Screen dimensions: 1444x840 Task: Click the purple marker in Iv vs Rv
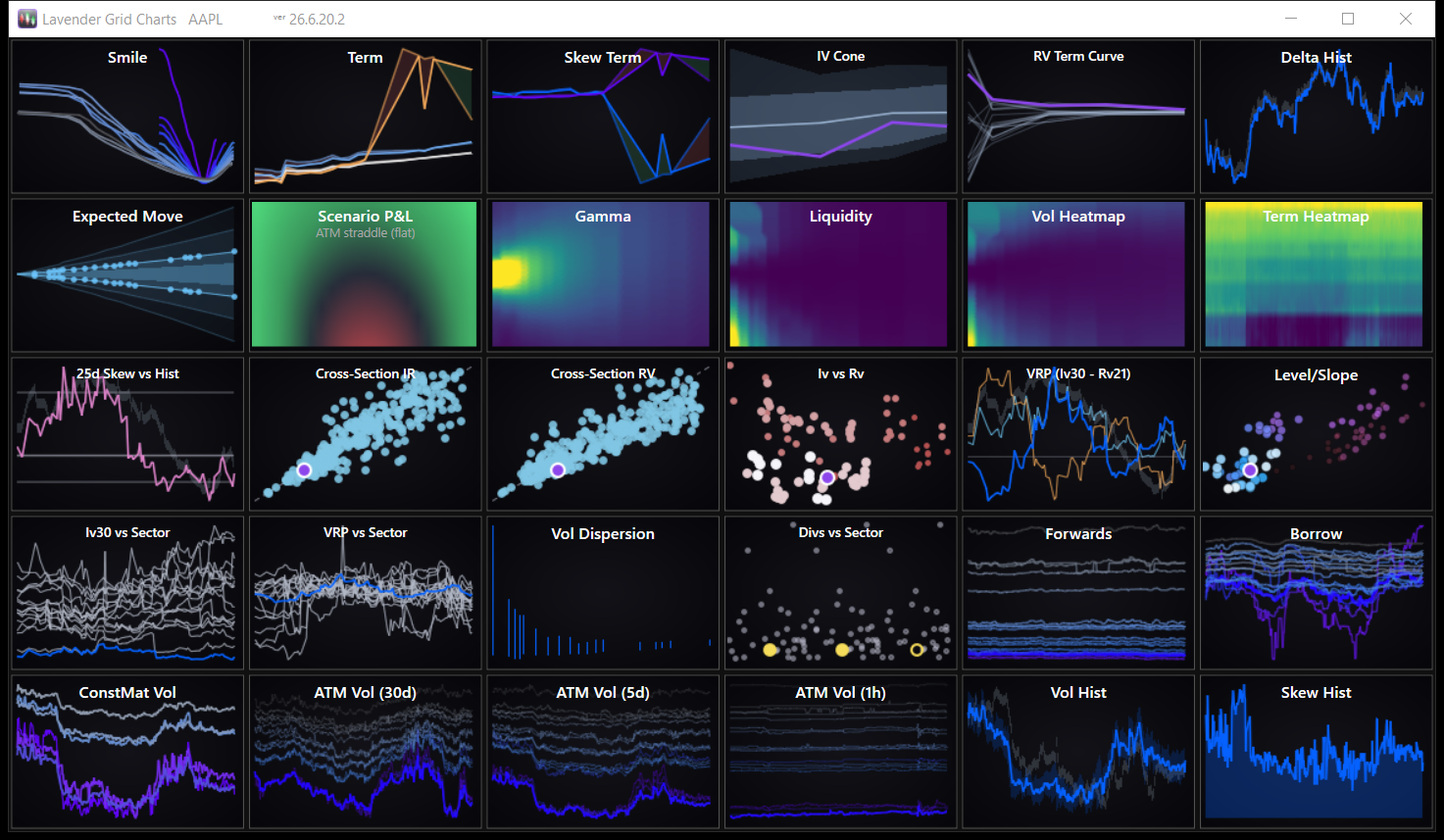[827, 477]
